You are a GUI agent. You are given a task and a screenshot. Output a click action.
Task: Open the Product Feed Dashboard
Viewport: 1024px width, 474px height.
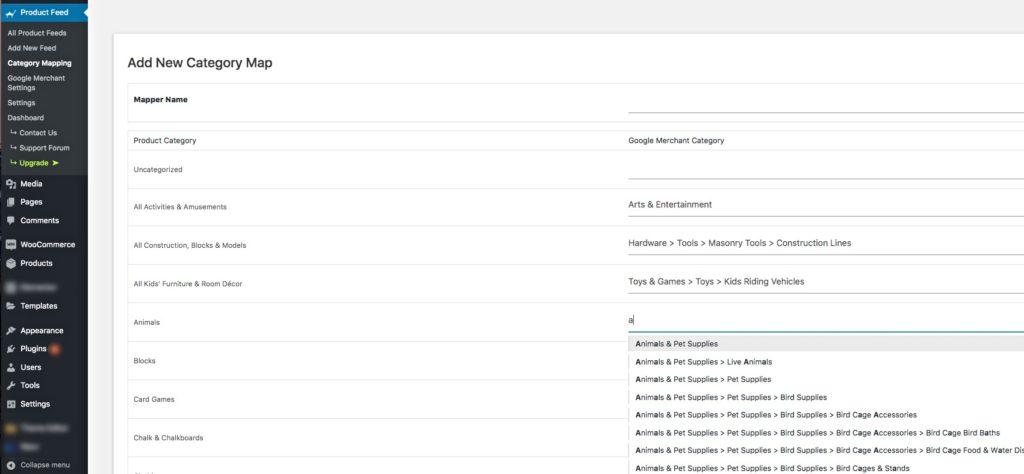[x=25, y=118]
